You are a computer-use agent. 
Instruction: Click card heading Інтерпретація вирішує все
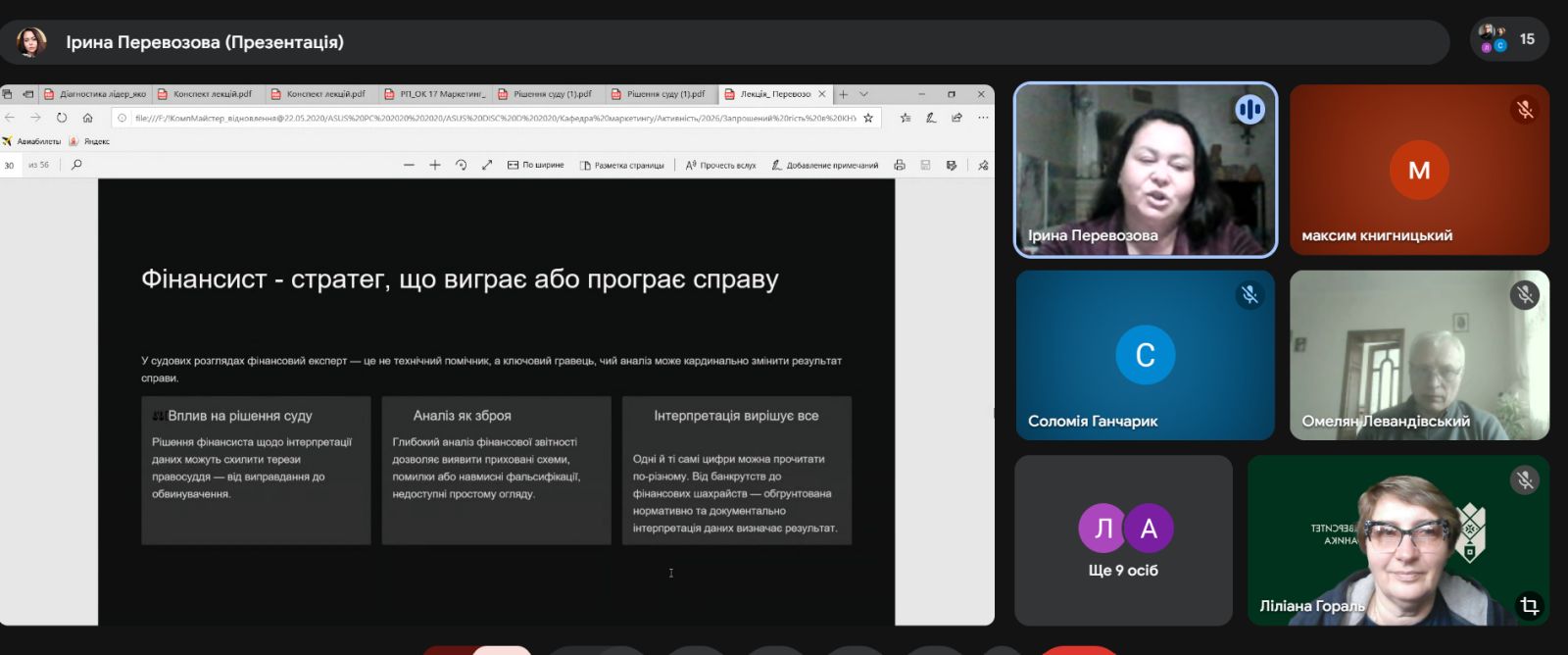(x=736, y=416)
